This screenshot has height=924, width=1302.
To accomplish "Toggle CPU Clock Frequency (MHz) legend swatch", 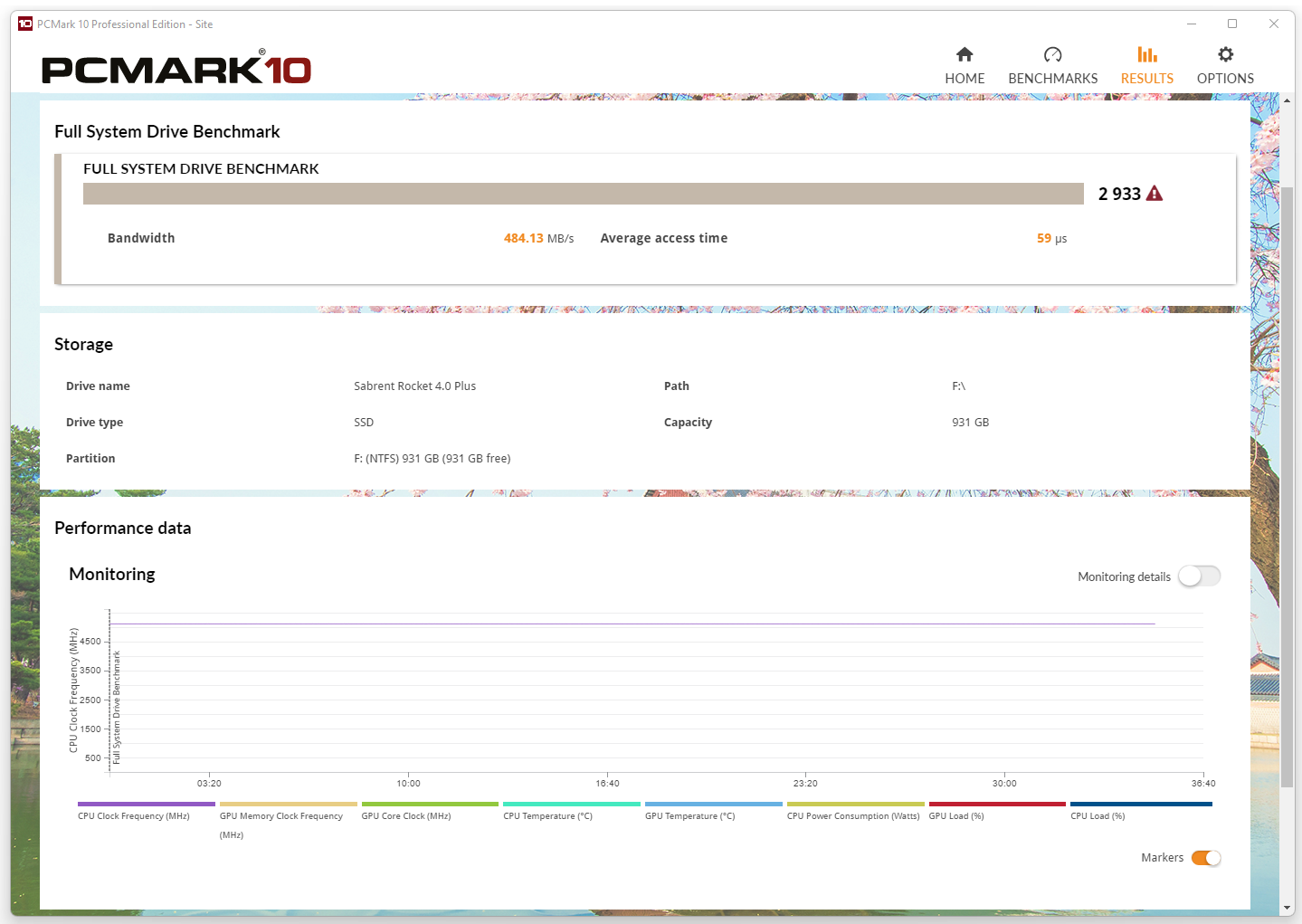I will tap(147, 804).
